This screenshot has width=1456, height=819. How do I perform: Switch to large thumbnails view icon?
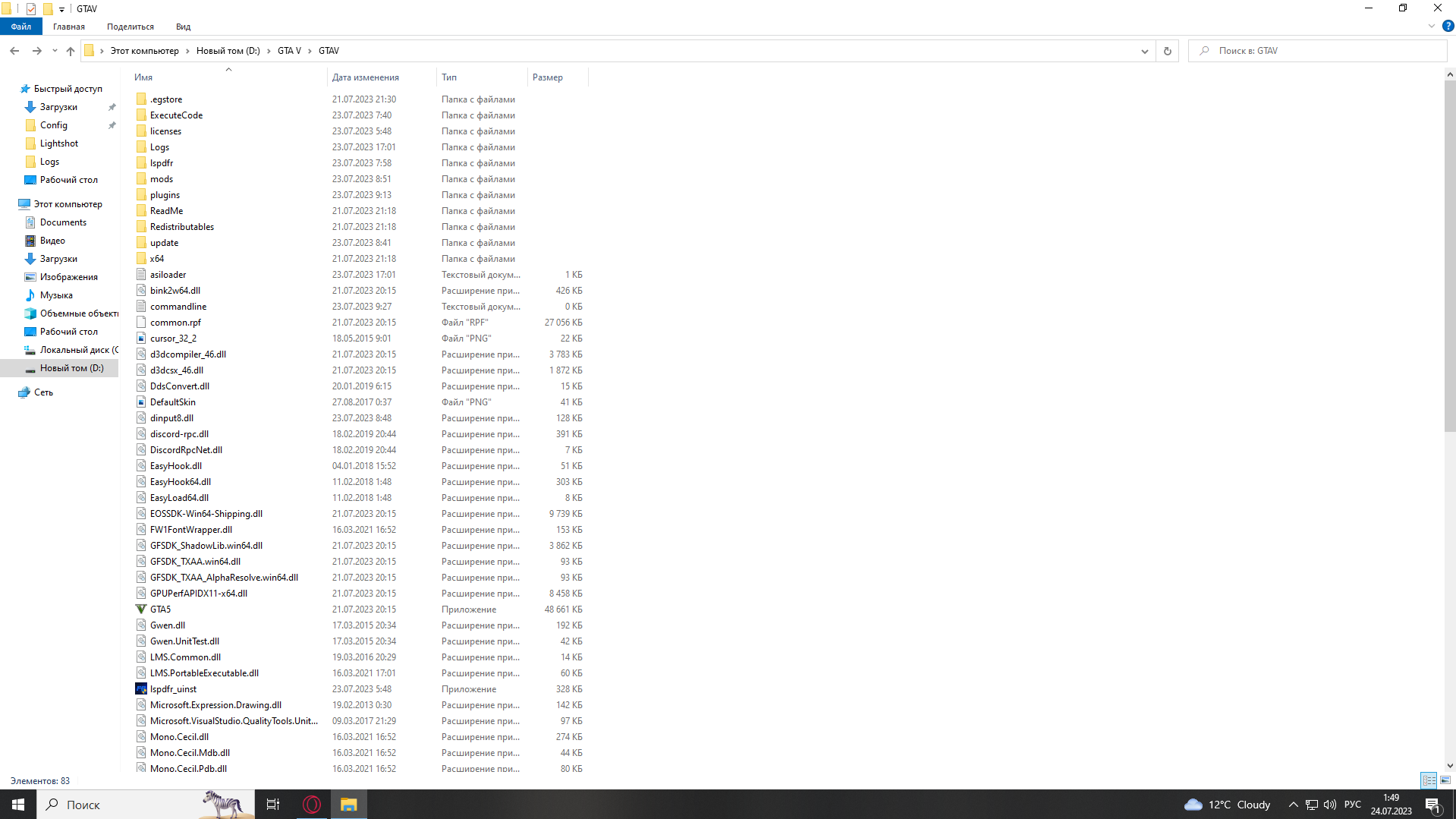coord(1445,780)
